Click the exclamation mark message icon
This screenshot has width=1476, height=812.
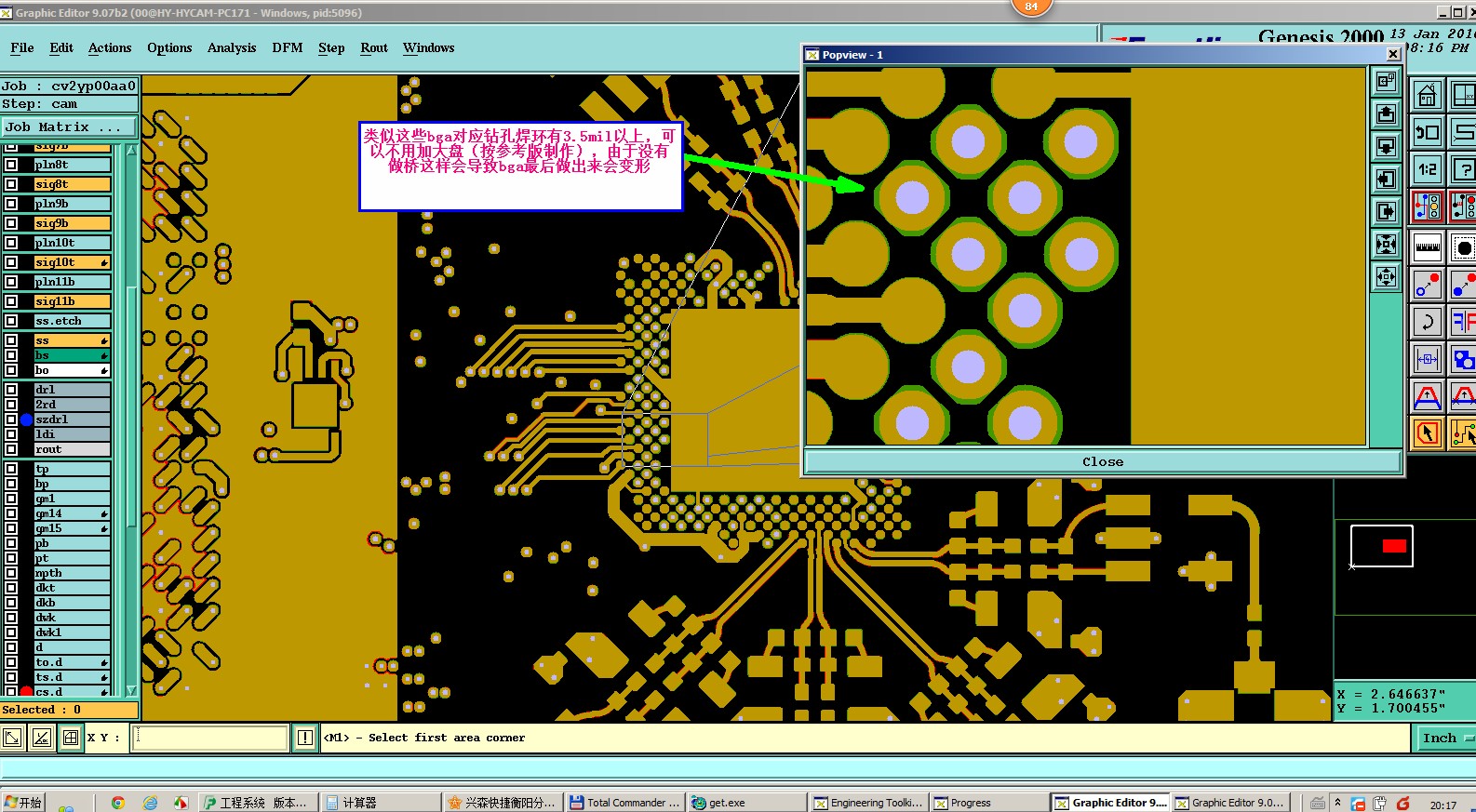(x=305, y=738)
